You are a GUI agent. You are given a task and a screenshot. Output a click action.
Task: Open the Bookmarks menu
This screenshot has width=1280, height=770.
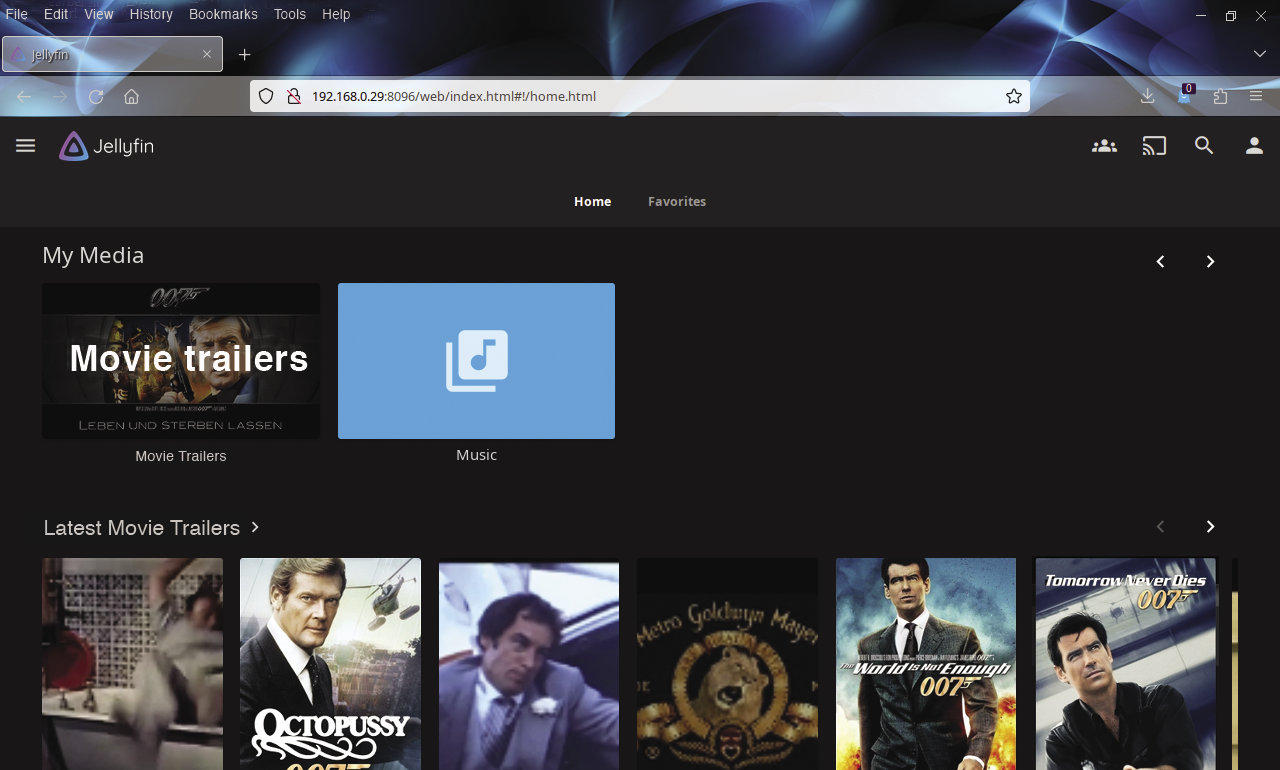[x=223, y=14]
